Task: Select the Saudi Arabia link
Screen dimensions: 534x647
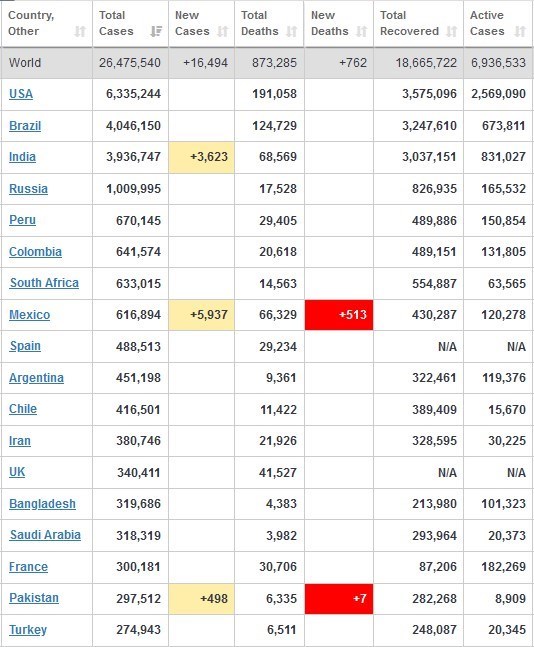Action: pos(45,535)
